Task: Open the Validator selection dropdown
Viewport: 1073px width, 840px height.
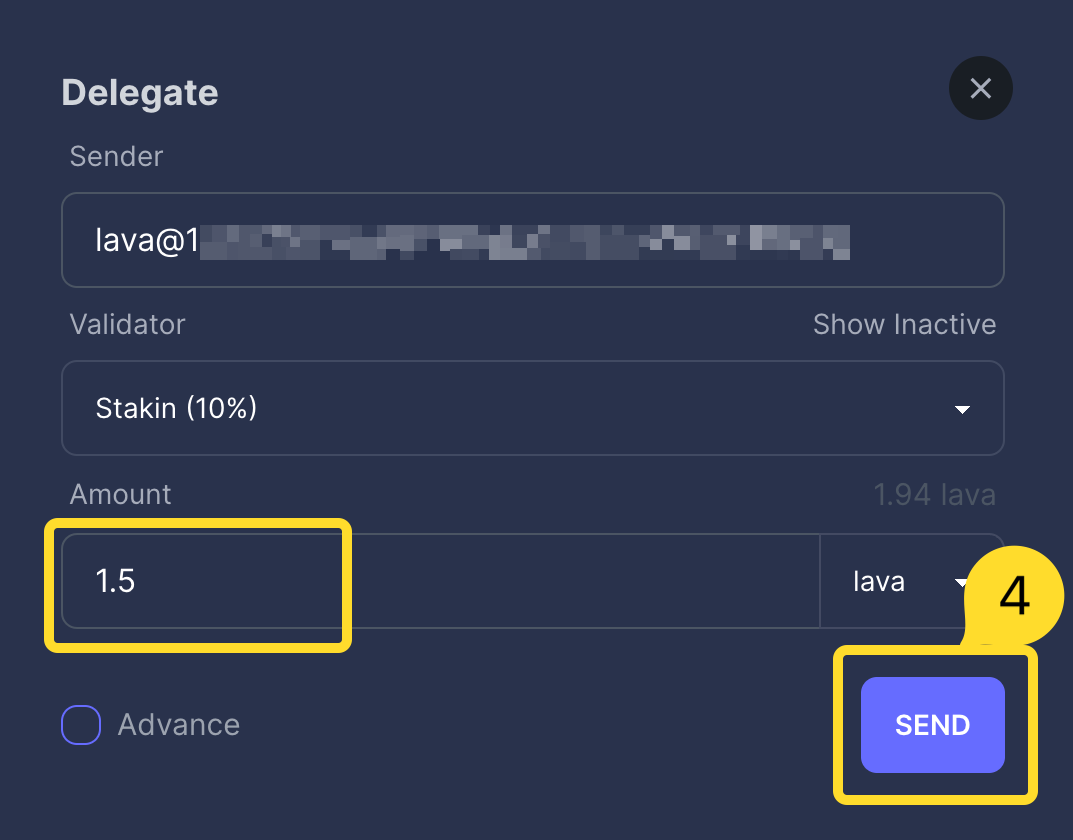Action: point(532,408)
